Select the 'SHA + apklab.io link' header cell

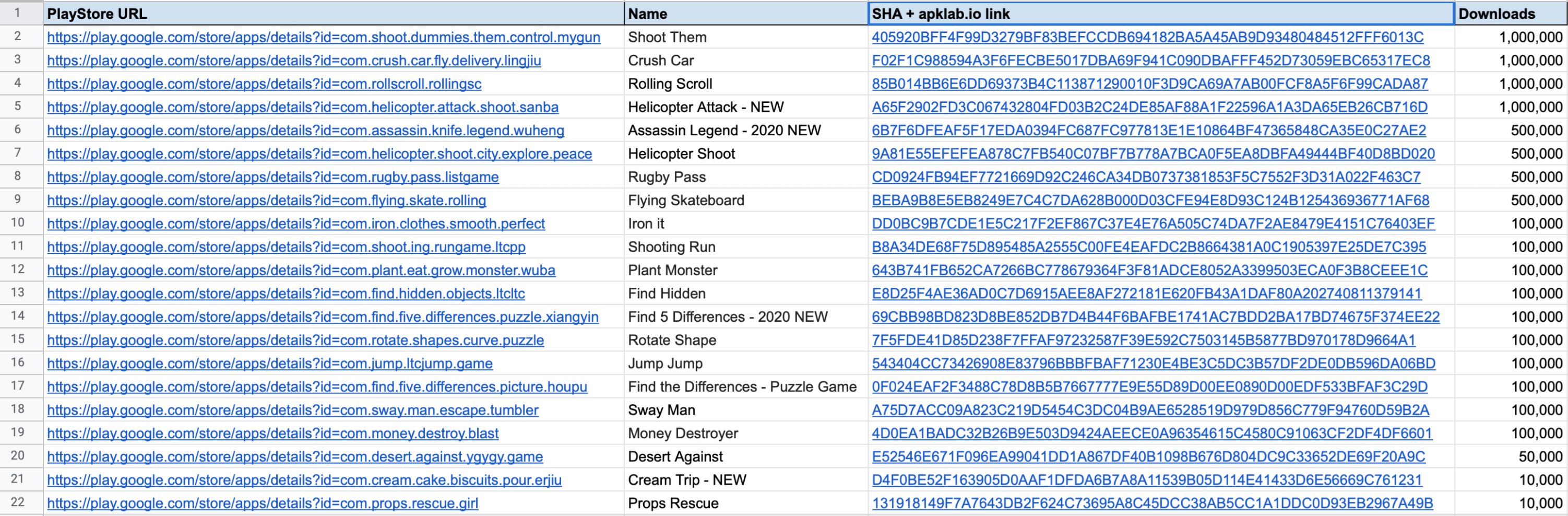(1160, 14)
